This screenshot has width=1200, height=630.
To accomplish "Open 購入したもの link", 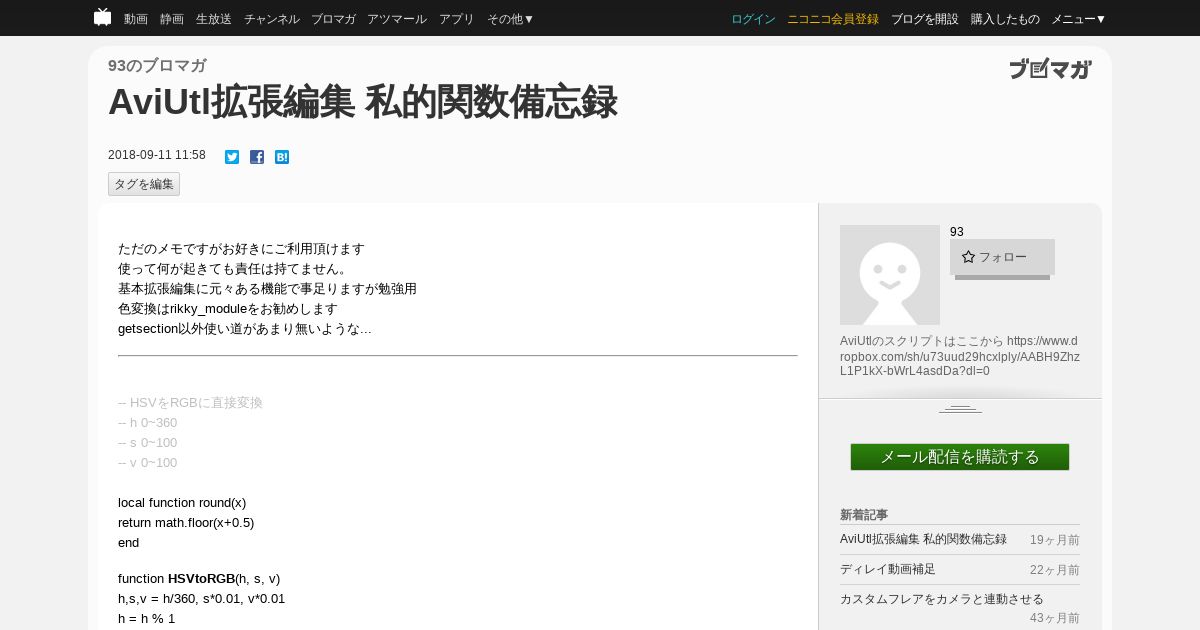I will tap(1005, 19).
